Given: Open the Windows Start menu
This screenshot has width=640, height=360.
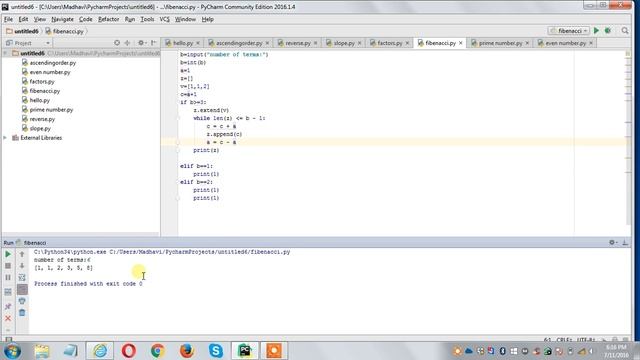Looking at the screenshot, I should click(x=12, y=351).
